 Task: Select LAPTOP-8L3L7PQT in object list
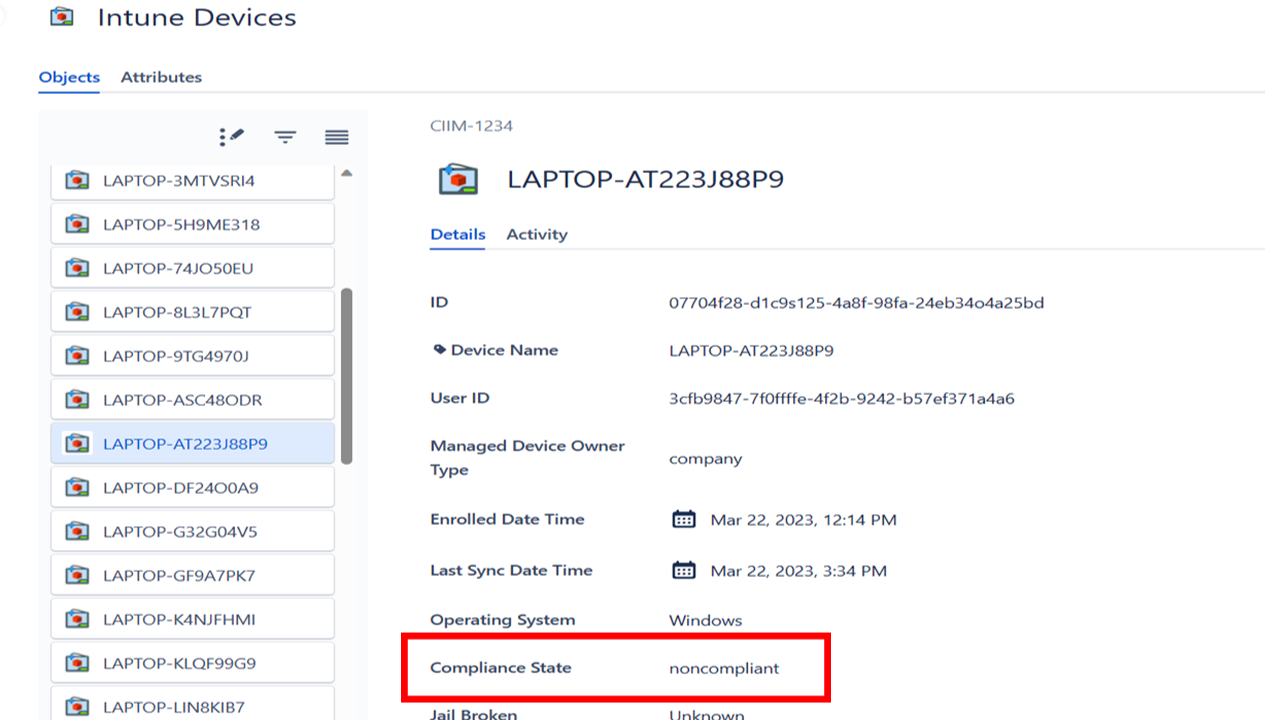(x=192, y=313)
